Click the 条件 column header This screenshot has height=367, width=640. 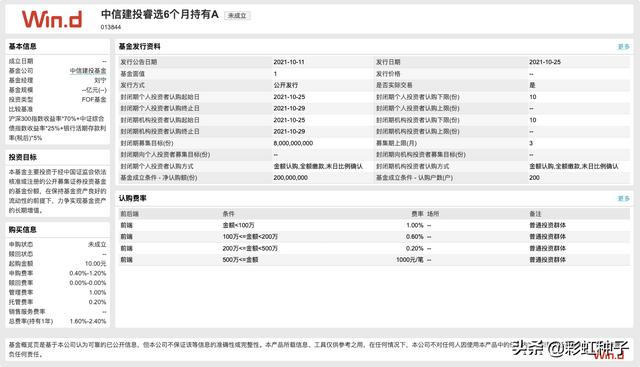click(x=229, y=214)
